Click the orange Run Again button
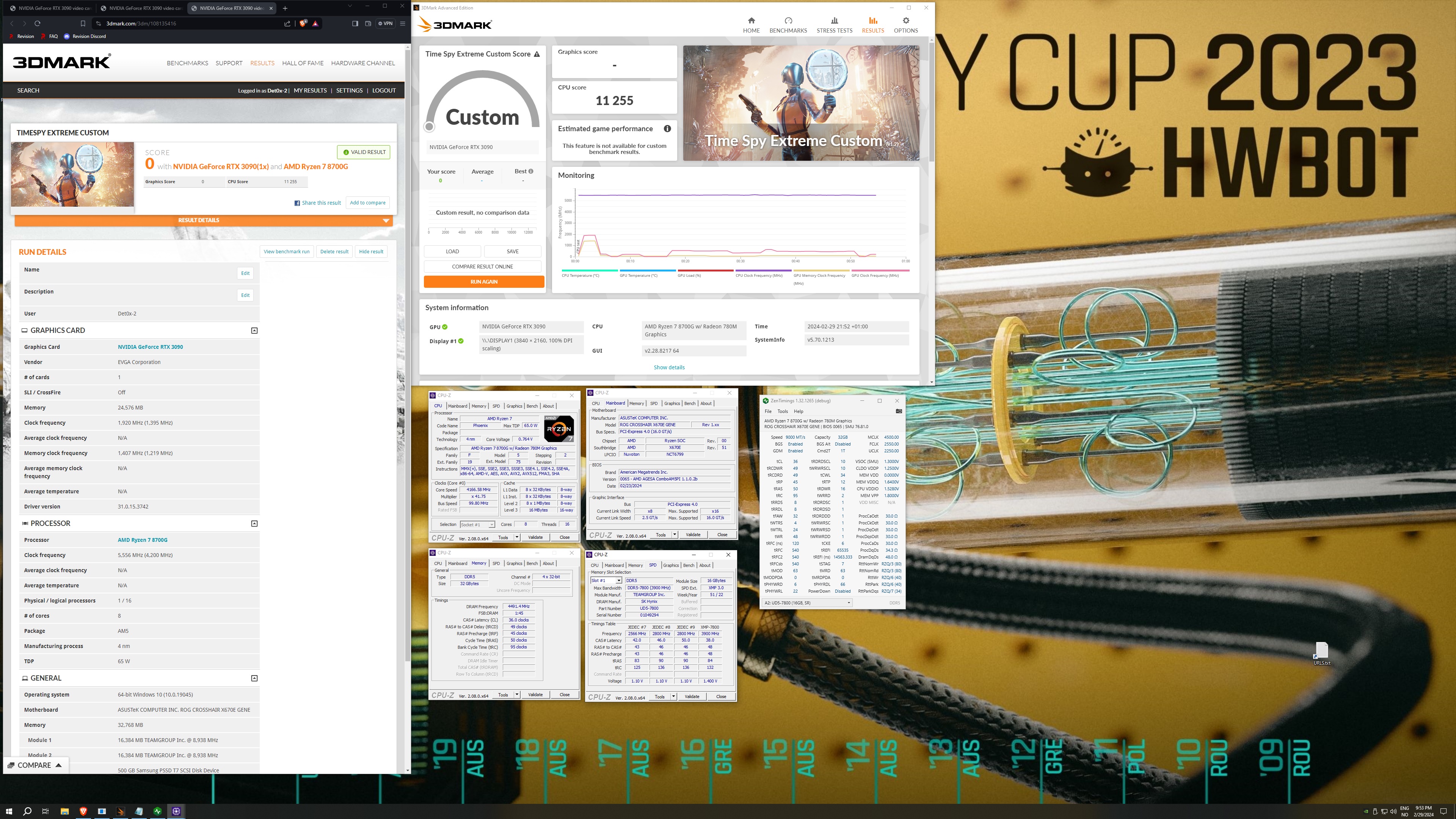The width and height of the screenshot is (1456, 819). pyautogui.click(x=484, y=281)
